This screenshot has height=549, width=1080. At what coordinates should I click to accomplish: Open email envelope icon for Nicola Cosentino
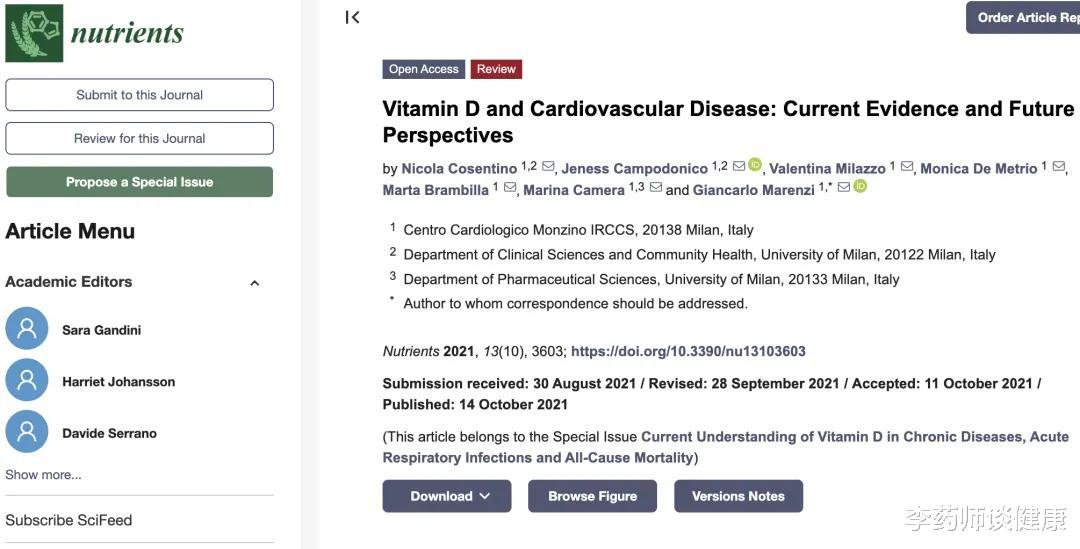548,166
